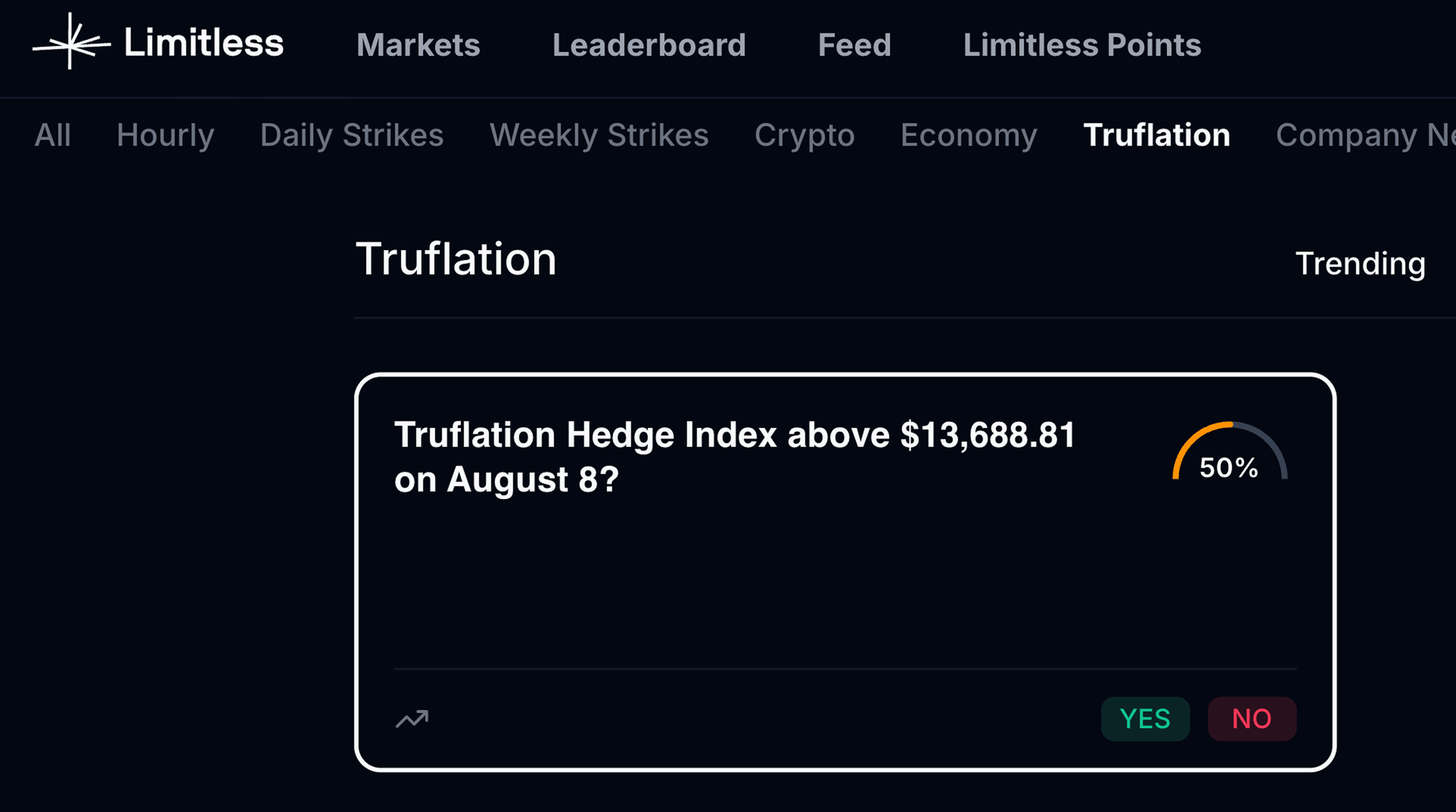This screenshot has height=812, width=1456.
Task: Open the Markets page
Action: tap(418, 45)
